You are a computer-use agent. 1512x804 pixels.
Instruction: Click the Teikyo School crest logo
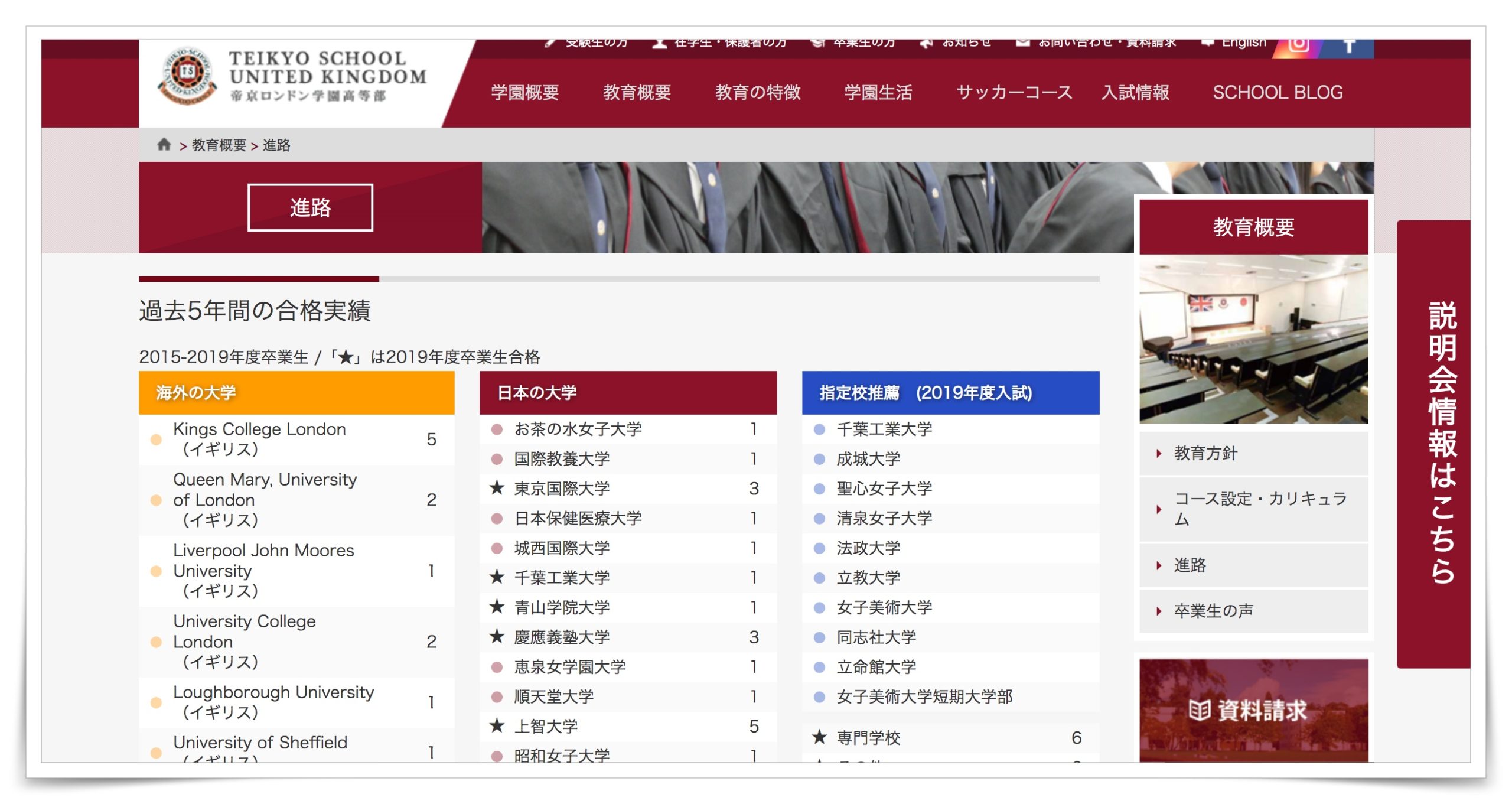188,76
